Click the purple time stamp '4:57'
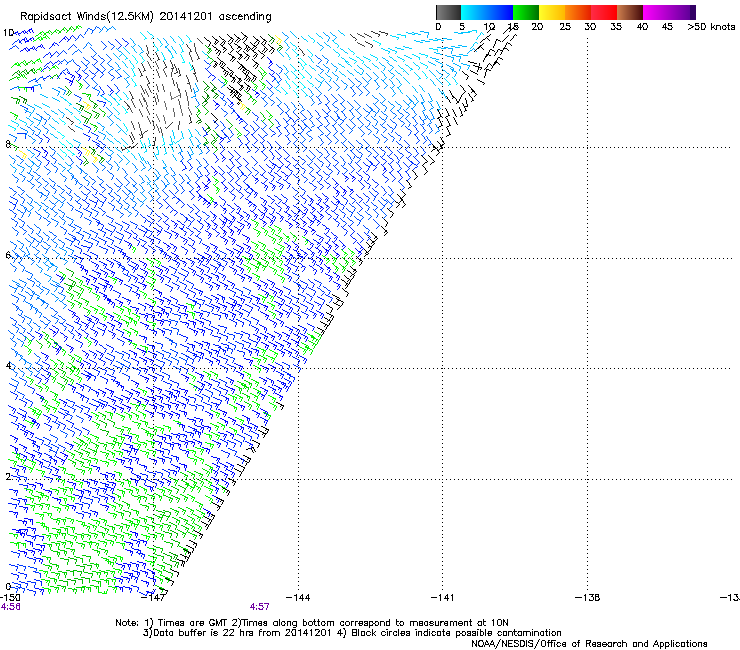This screenshot has height=650, width=740. click(x=260, y=607)
